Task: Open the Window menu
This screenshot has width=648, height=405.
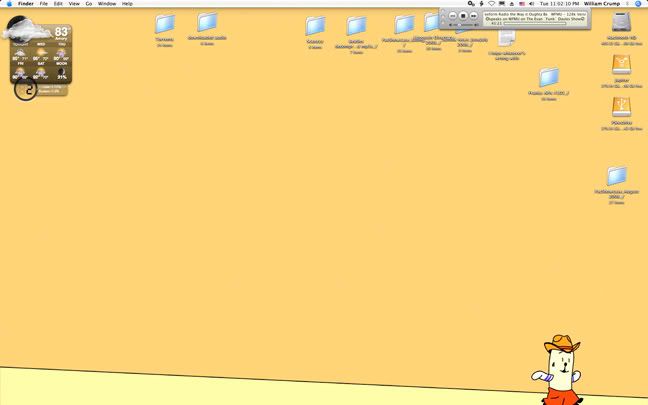Action: point(107,4)
